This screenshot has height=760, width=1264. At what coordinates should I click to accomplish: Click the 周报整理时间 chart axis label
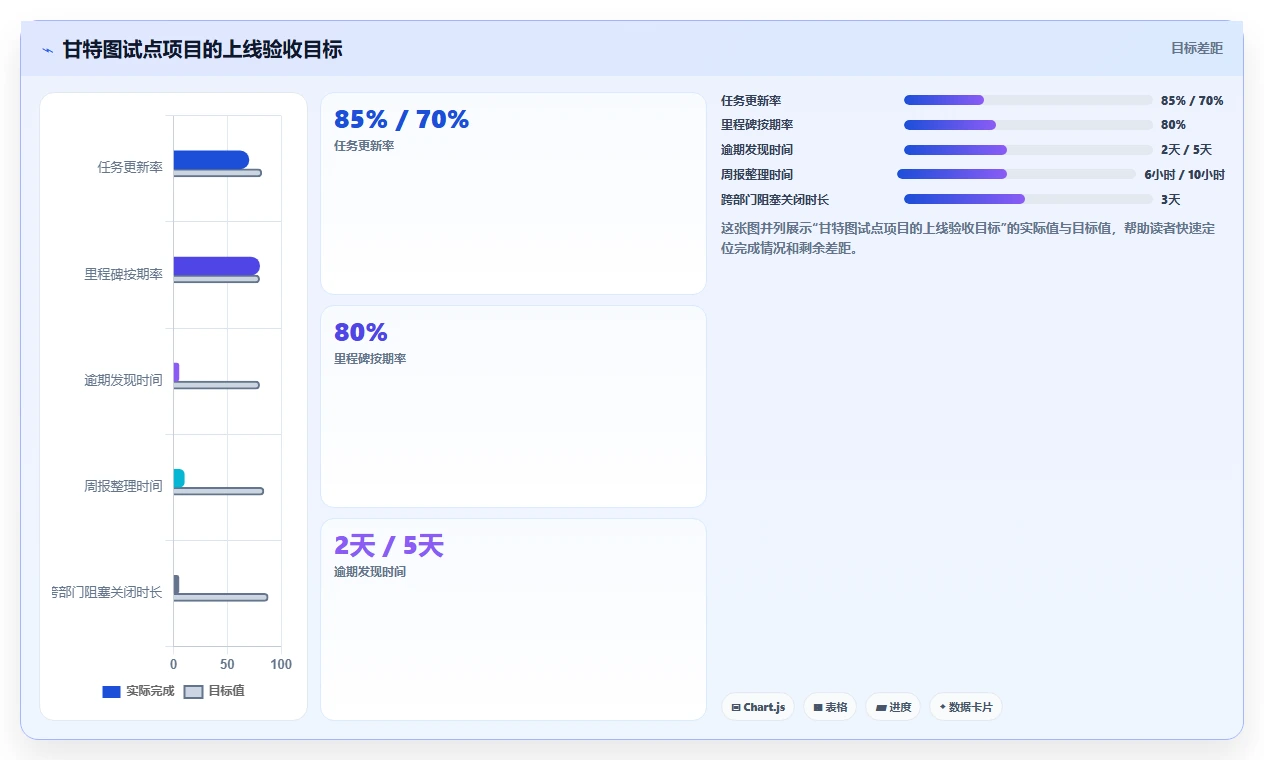(124, 486)
